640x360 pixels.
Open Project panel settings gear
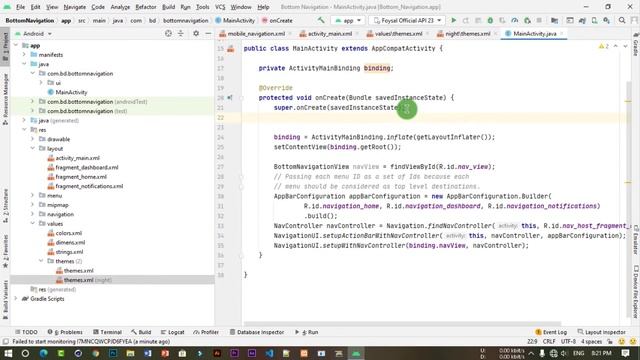coord(196,33)
